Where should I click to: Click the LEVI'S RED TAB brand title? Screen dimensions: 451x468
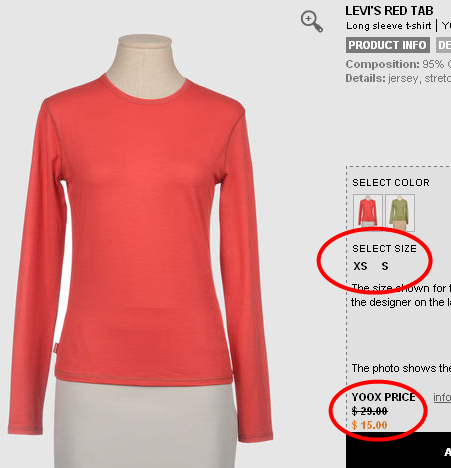pos(389,11)
